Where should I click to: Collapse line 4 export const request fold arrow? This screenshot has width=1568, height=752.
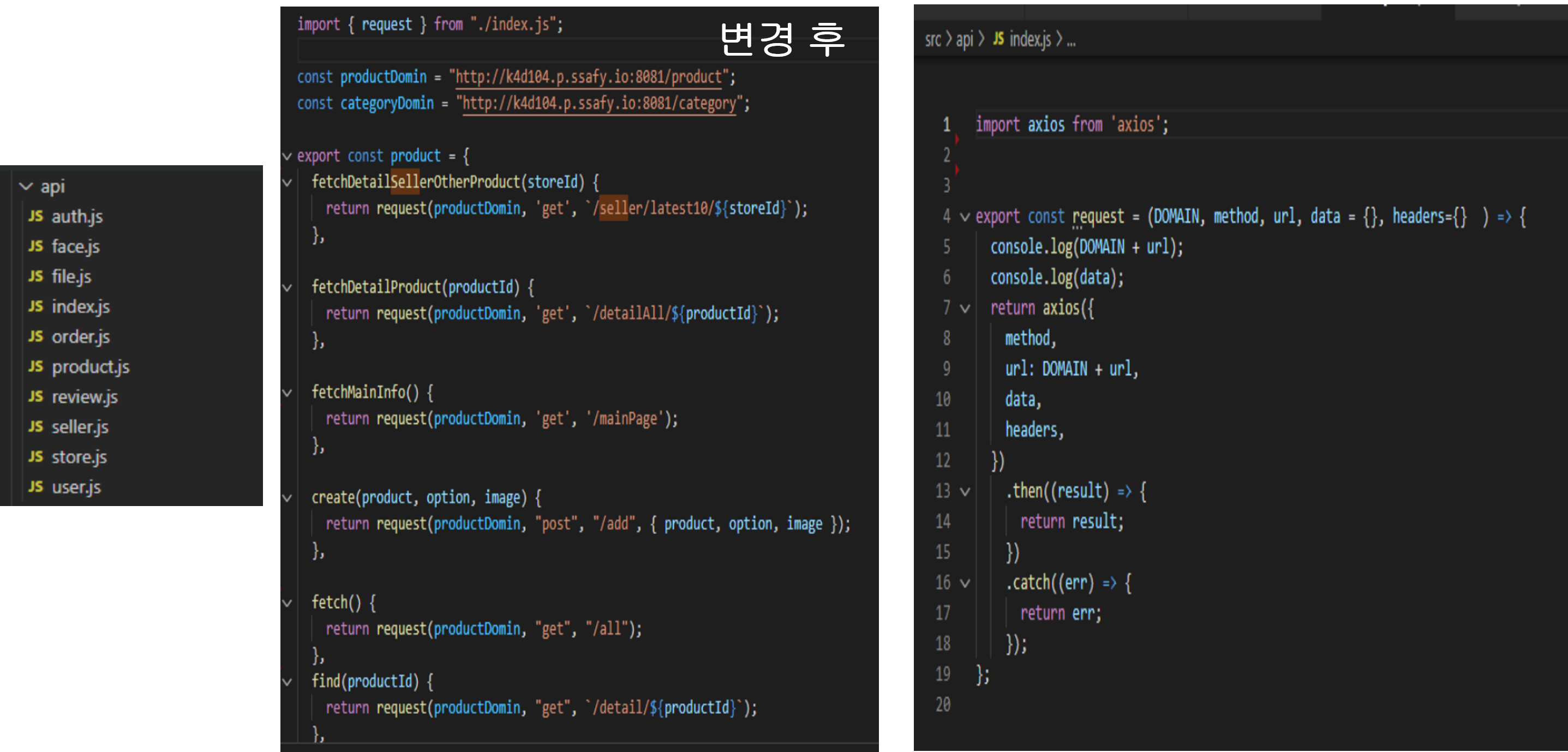click(965, 216)
